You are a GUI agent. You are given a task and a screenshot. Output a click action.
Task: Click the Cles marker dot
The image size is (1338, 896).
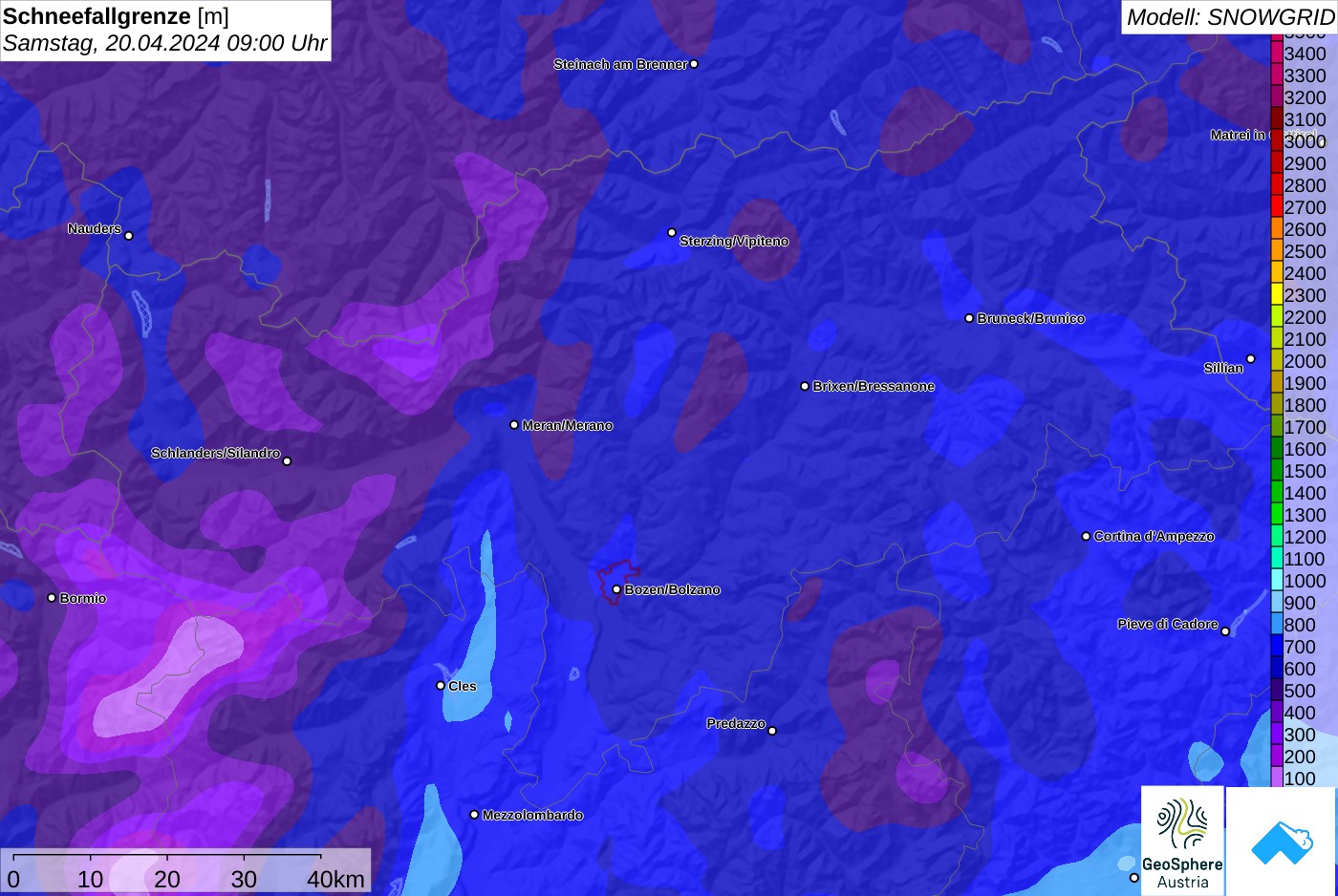coord(441,685)
